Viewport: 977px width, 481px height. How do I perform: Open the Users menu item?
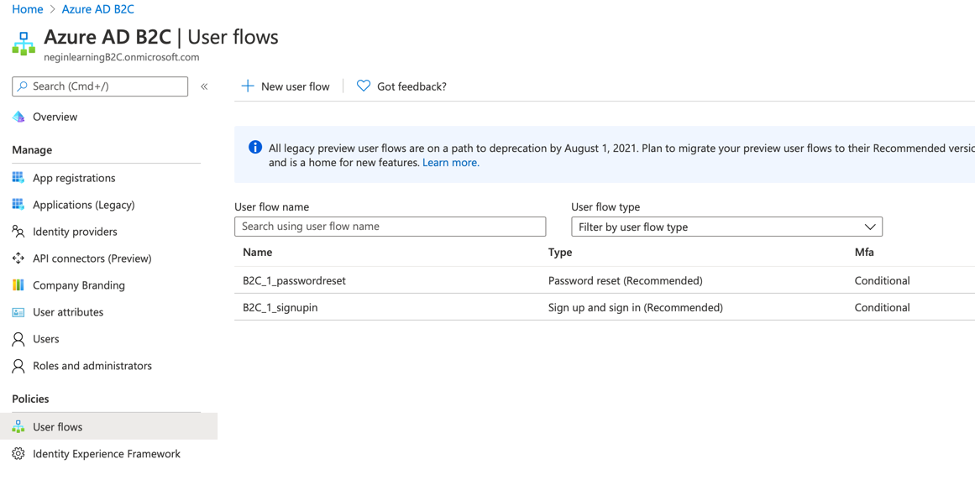pyautogui.click(x=46, y=339)
